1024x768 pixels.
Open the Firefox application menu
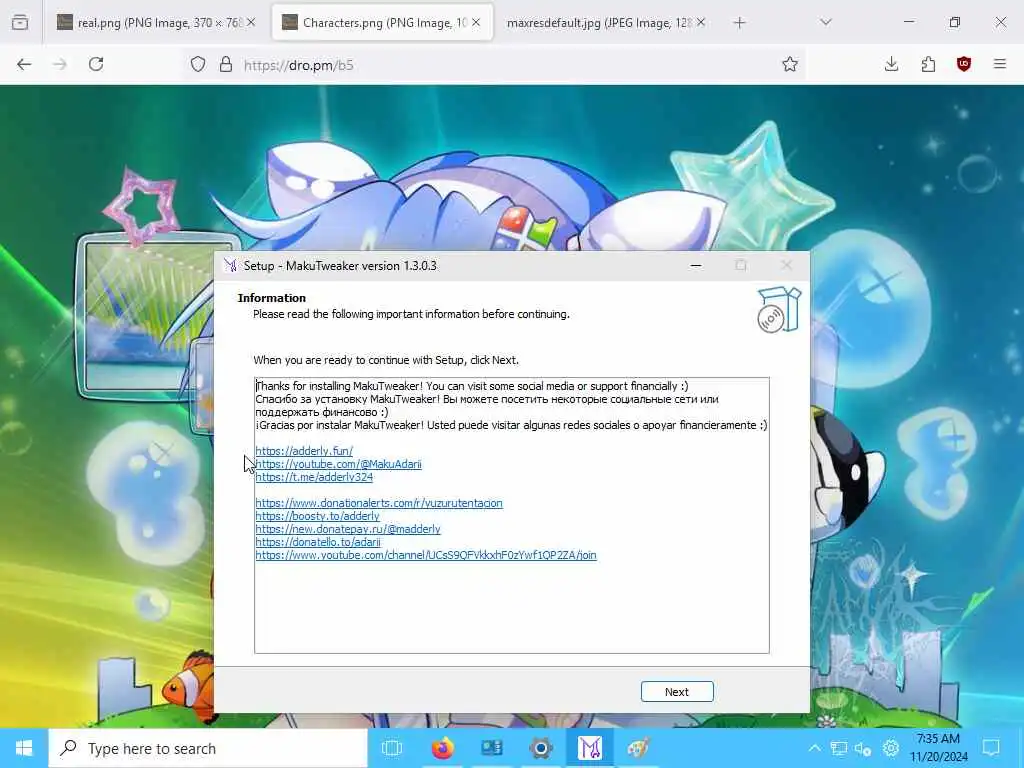click(x=1000, y=64)
